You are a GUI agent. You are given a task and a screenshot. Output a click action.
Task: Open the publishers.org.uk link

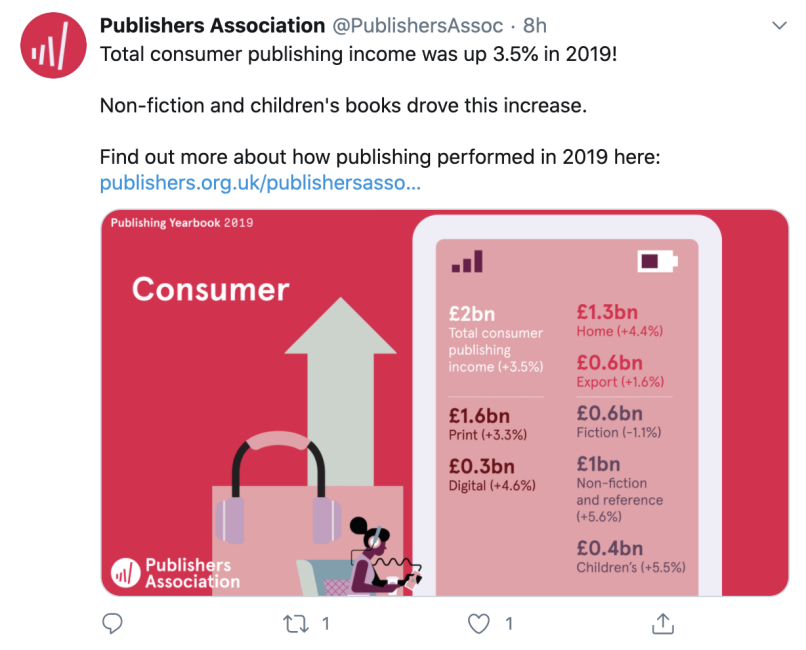click(260, 184)
